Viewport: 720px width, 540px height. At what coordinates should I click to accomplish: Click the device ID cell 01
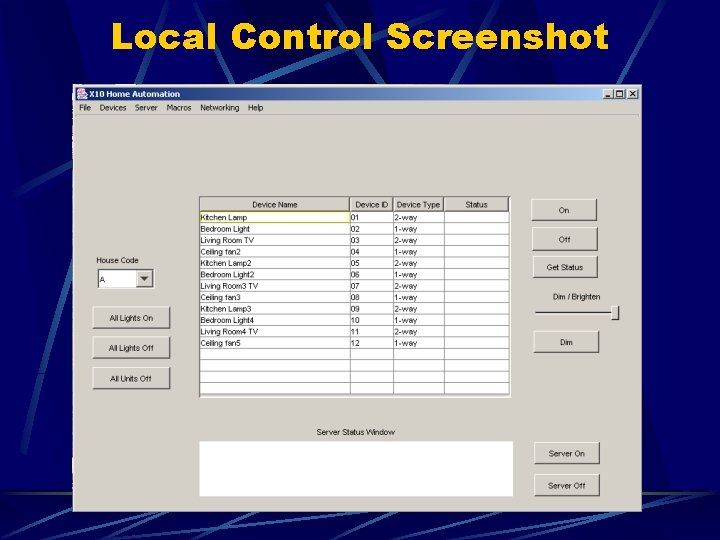(x=371, y=217)
